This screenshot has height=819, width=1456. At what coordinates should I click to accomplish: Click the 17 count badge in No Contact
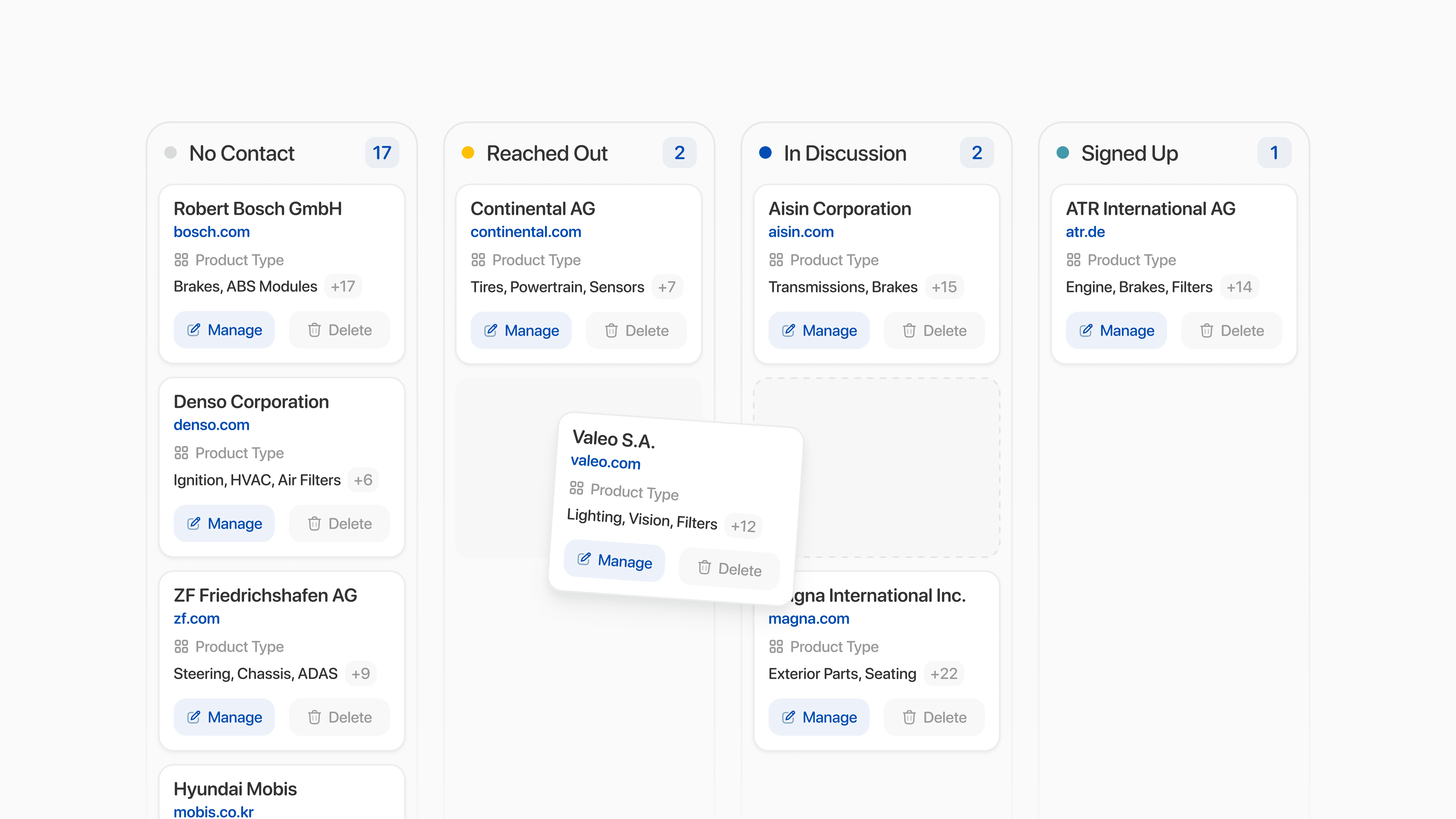point(382,153)
